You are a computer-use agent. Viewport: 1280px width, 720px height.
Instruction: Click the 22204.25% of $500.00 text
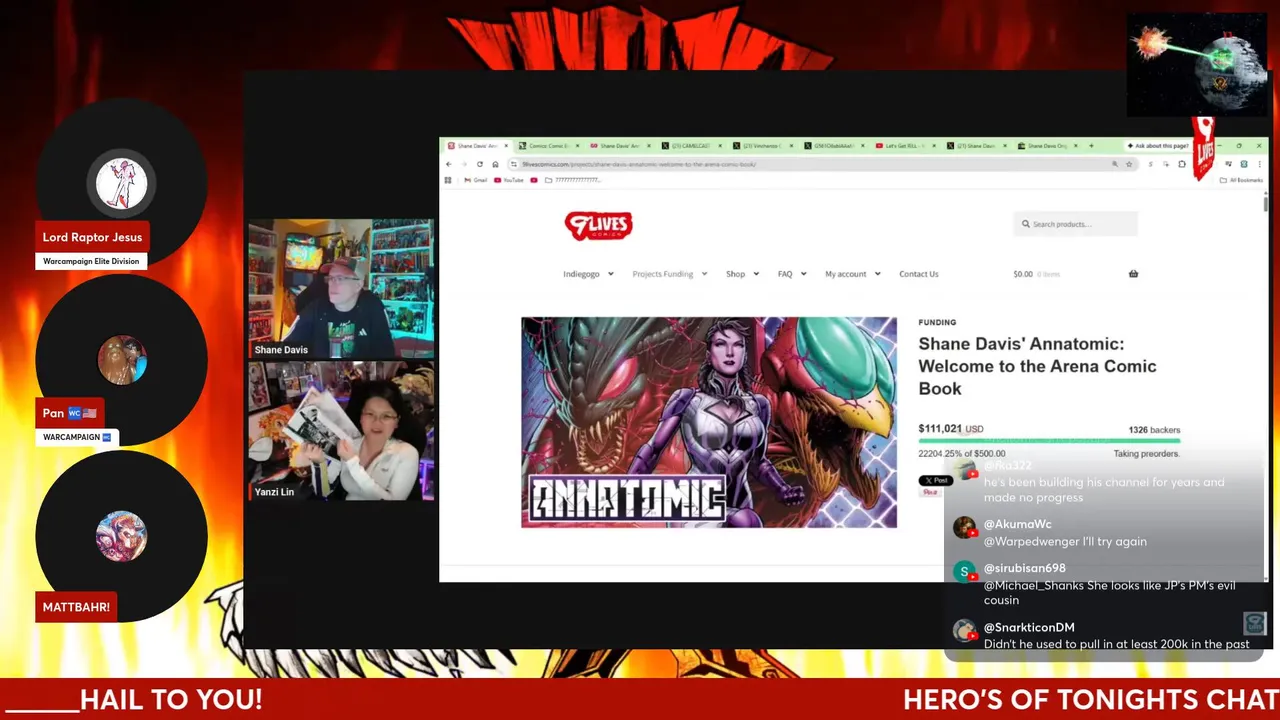(962, 454)
